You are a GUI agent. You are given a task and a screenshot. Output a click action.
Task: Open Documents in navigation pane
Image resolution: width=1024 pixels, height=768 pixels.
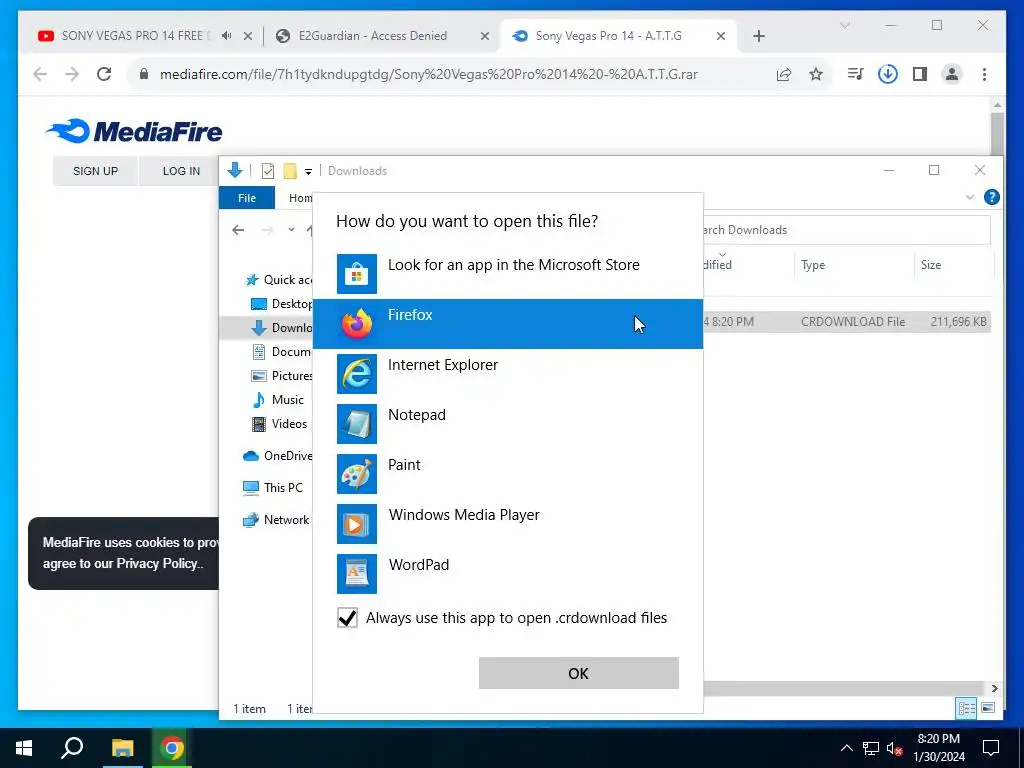tap(282, 352)
